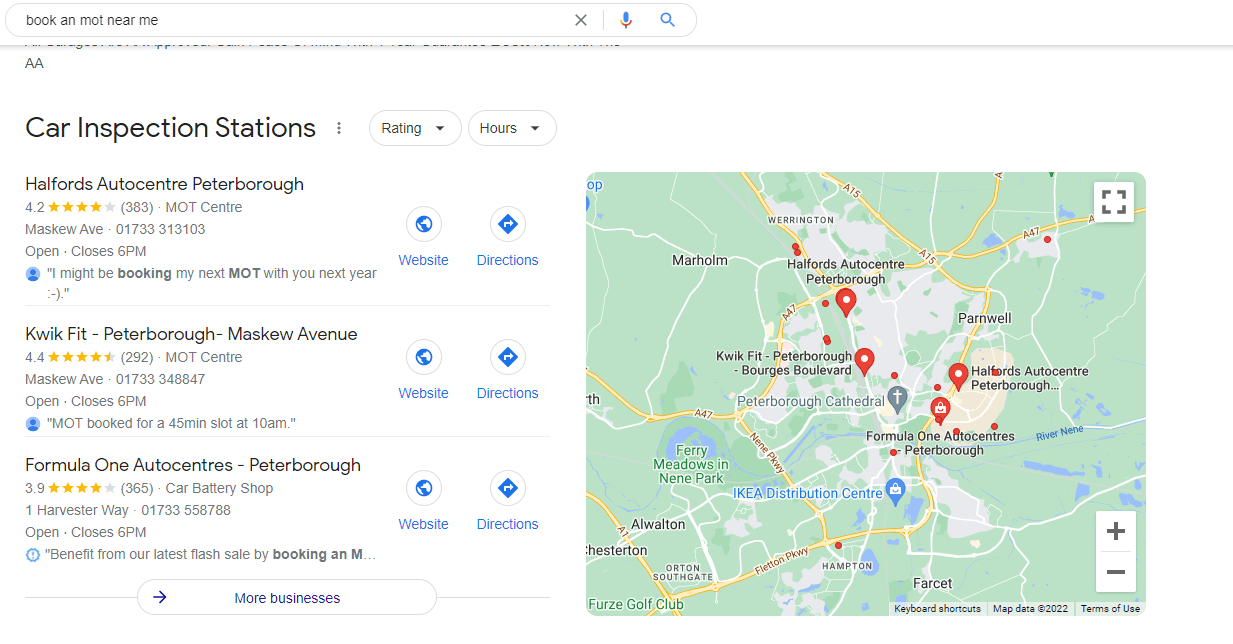Expand the map to fullscreen
This screenshot has height=644, width=1233.
click(1113, 202)
